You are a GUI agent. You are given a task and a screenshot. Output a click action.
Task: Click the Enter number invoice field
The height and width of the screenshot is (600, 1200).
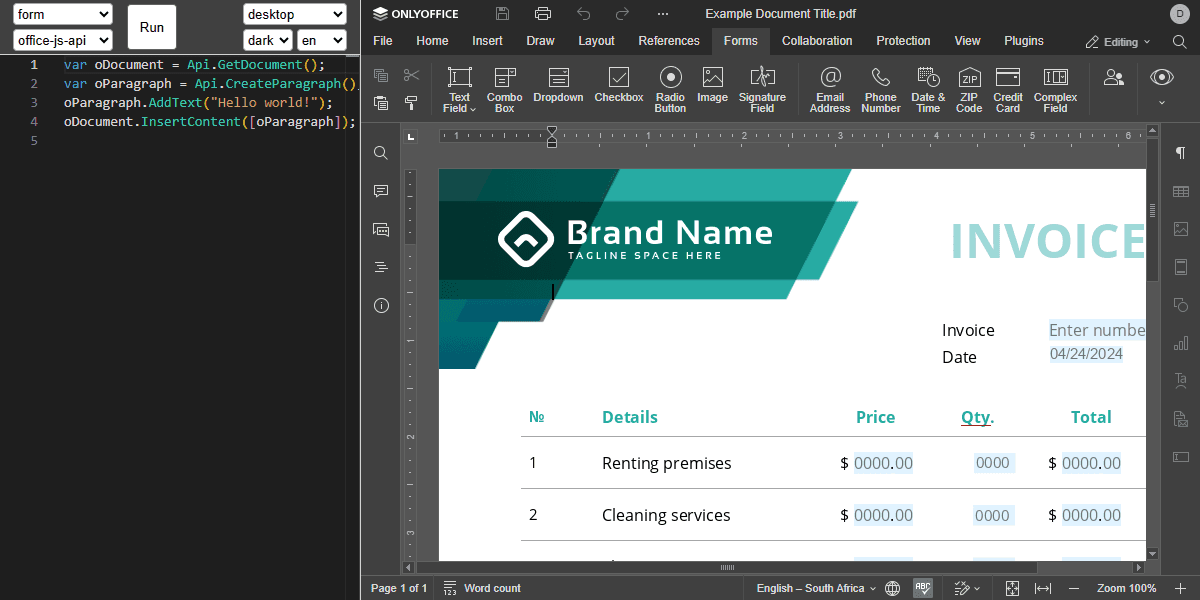[x=1096, y=330]
